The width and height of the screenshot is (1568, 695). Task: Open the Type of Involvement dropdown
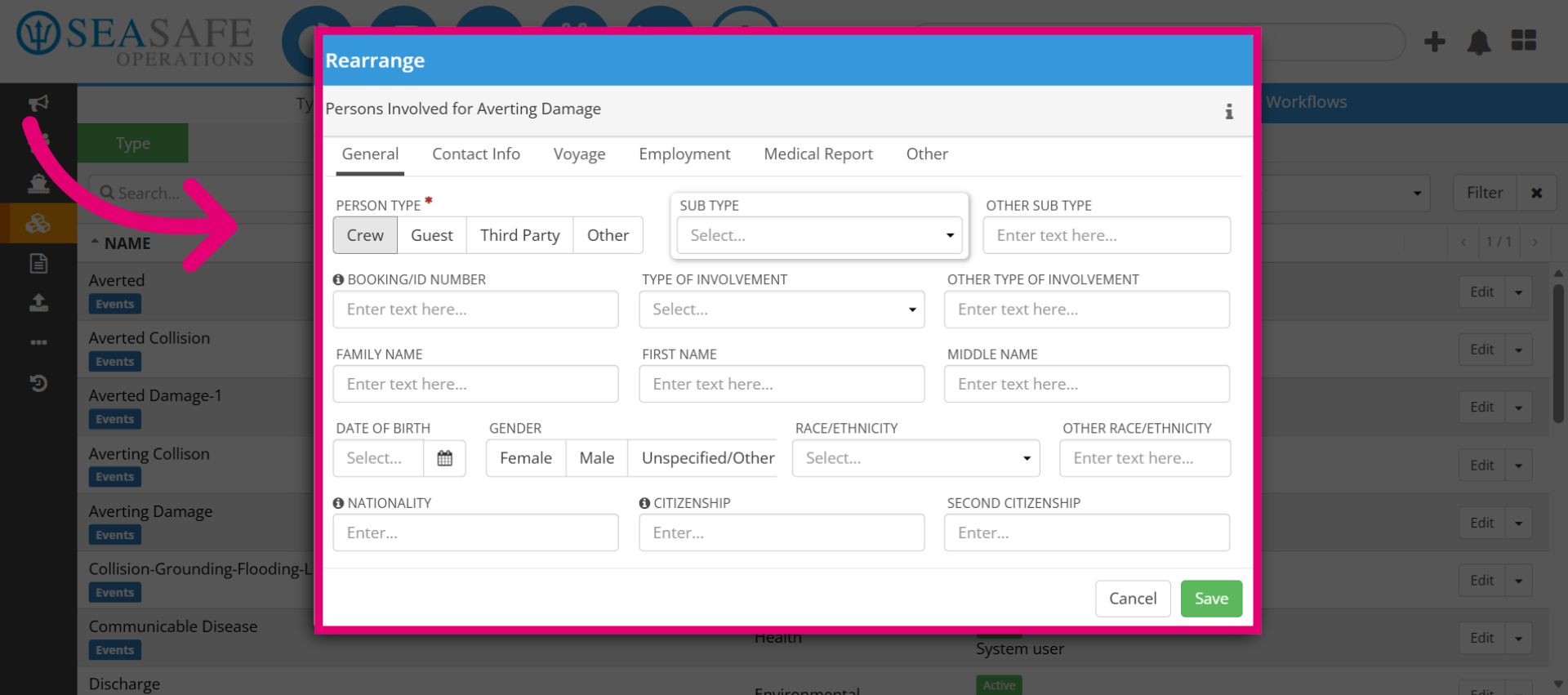click(x=782, y=310)
